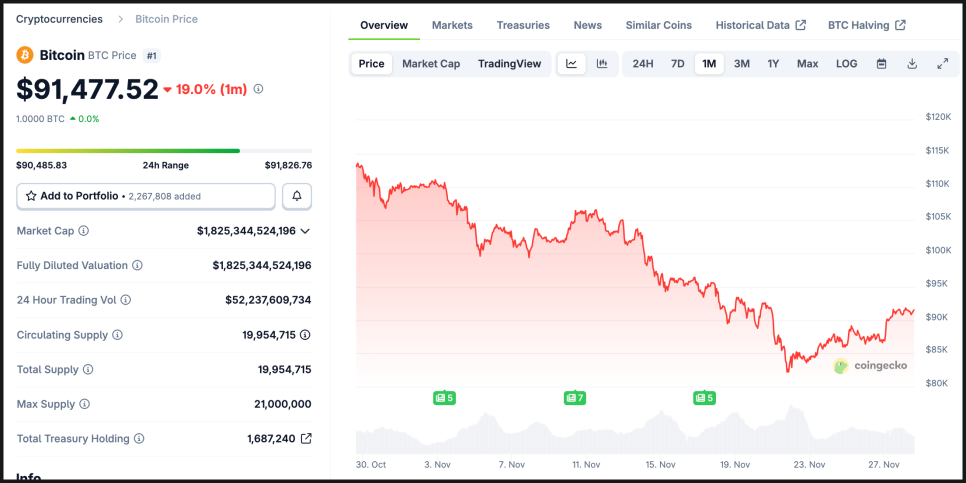
Task: Expand the Market Cap chevron
Action: 305,231
